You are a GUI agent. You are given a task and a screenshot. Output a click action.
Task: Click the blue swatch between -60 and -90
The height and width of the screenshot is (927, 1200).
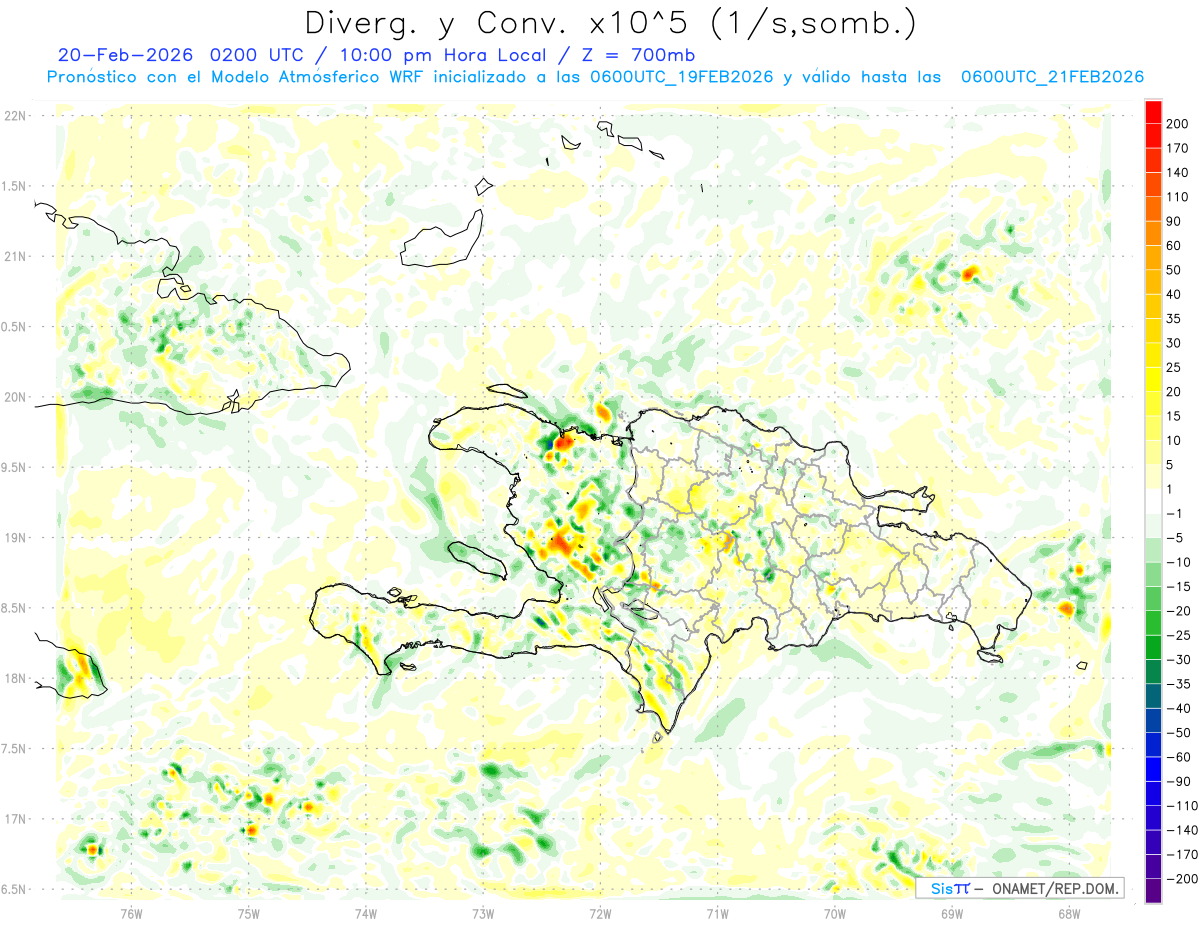[x=1154, y=769]
